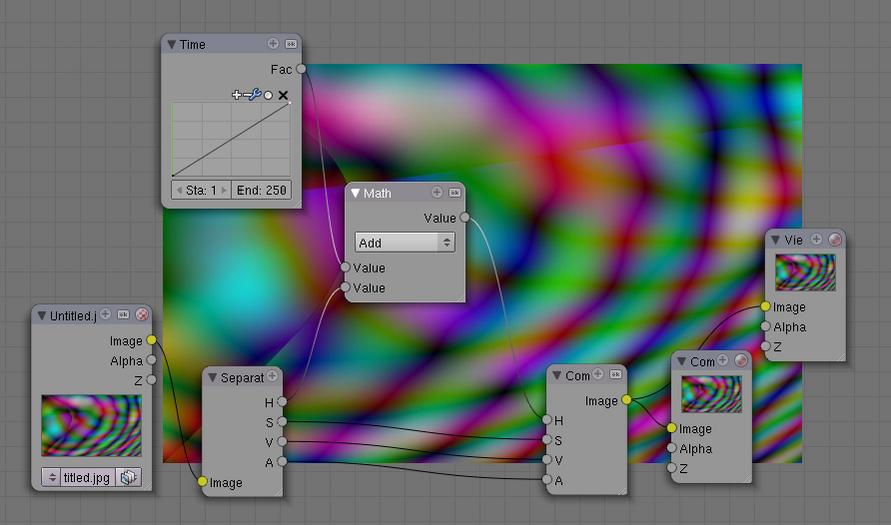Image resolution: width=891 pixels, height=525 pixels.
Task: Click the Alpha output socket of Untitled.j node
Action: 151,360
